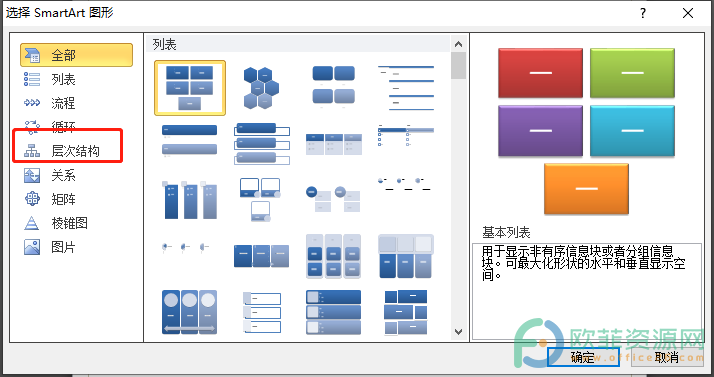Click the gallery scrollbar thumb
Screen dimensions: 714x377
pyautogui.click(x=459, y=66)
